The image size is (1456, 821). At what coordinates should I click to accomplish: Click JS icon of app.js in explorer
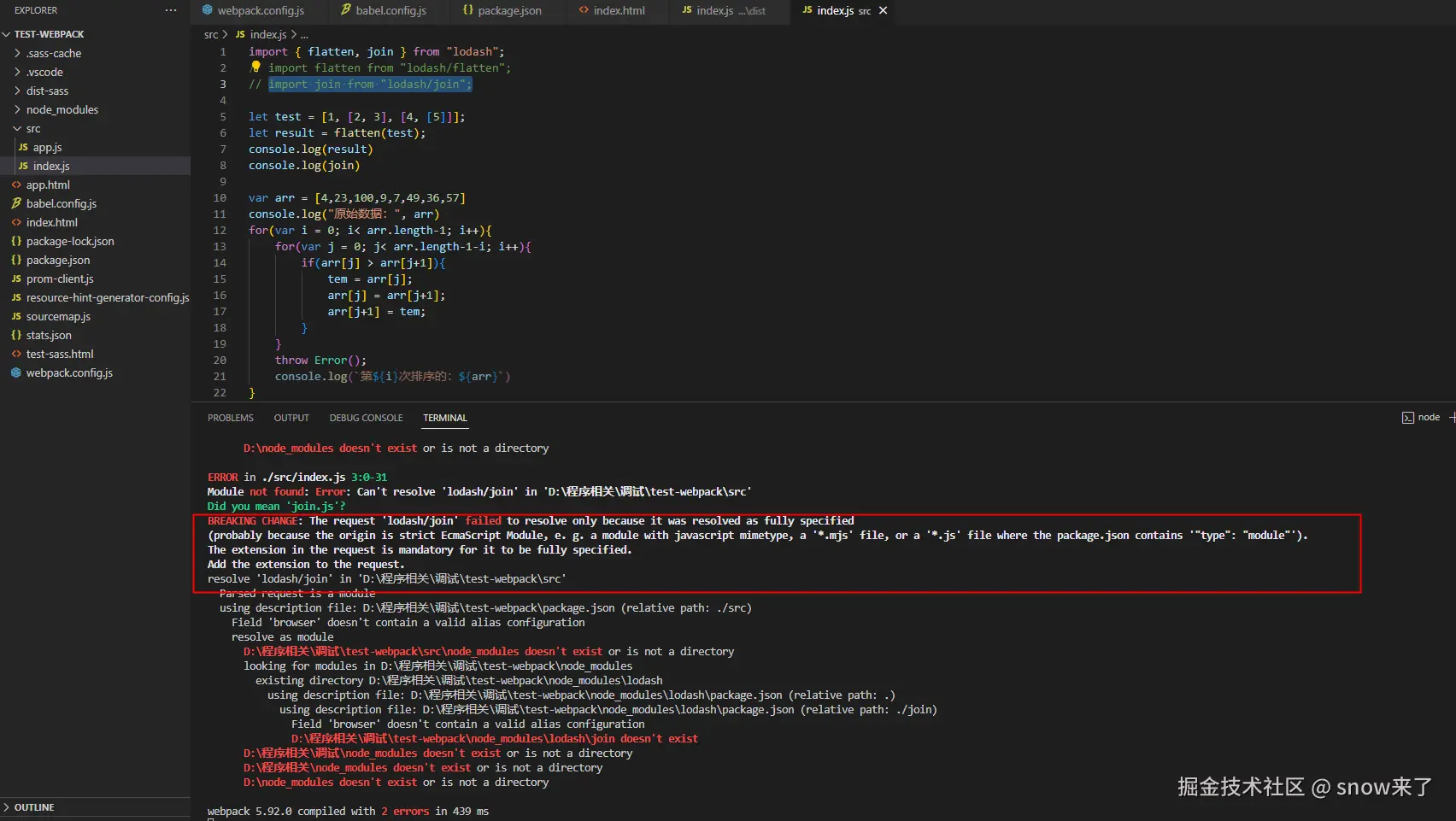click(x=23, y=147)
